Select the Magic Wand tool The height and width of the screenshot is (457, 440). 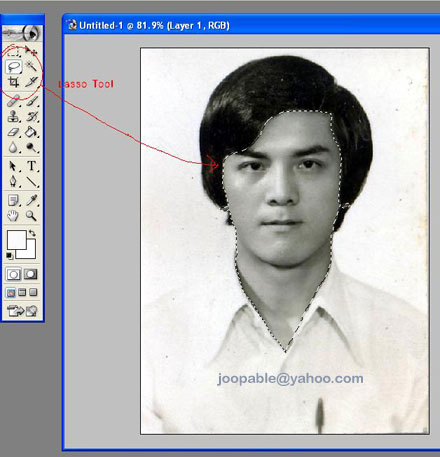[31, 66]
